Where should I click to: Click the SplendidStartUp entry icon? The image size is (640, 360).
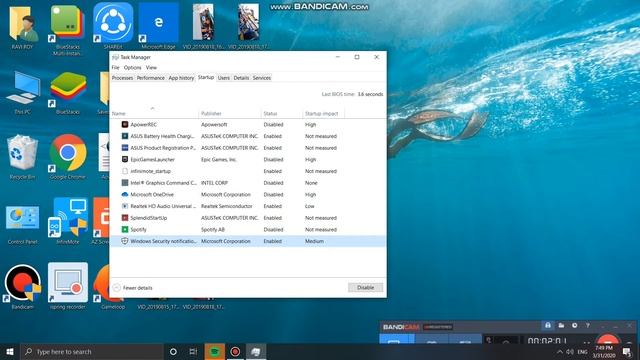[125, 218]
